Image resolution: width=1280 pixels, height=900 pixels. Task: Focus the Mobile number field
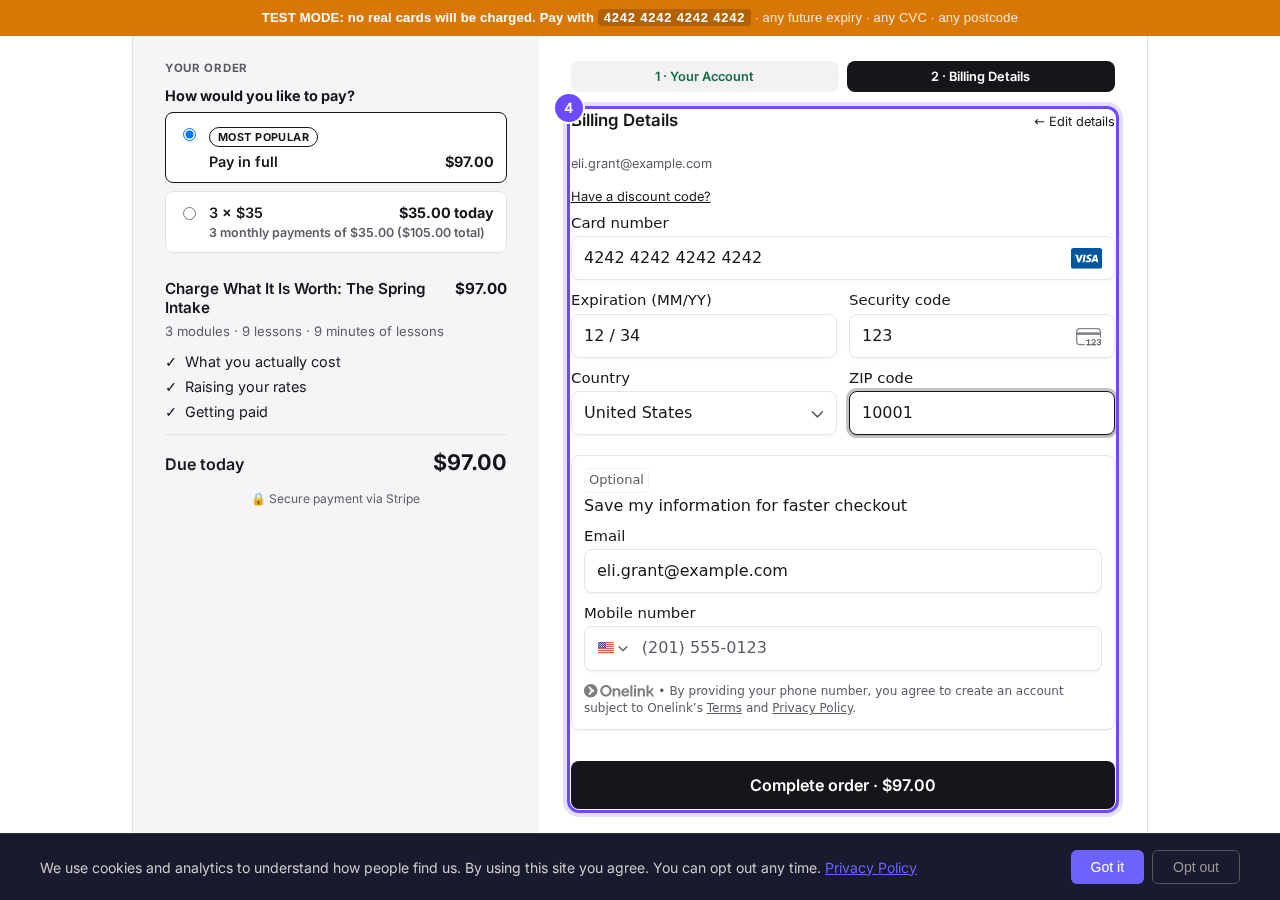pos(843,648)
